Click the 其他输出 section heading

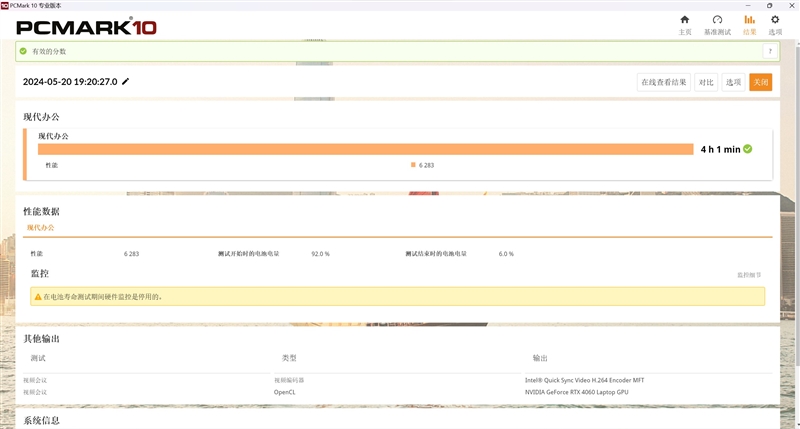41,339
